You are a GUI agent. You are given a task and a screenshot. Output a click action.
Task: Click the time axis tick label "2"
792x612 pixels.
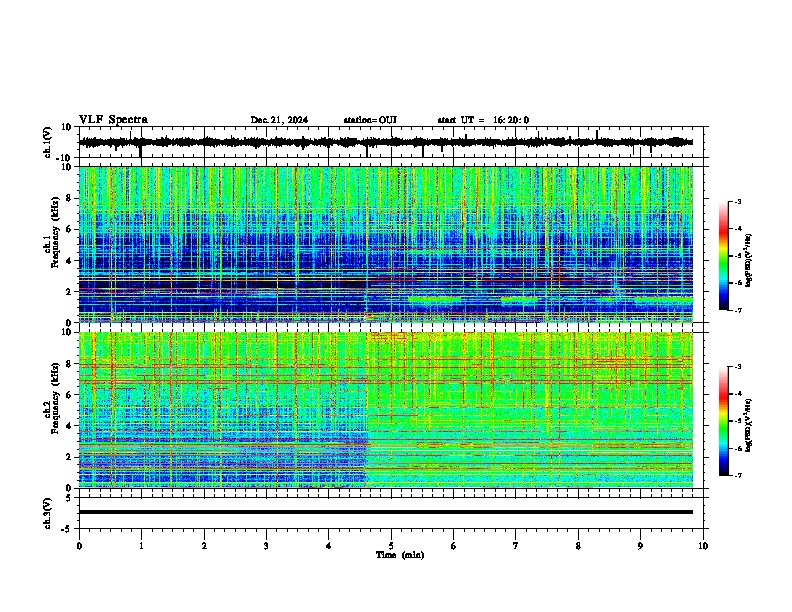[204, 546]
